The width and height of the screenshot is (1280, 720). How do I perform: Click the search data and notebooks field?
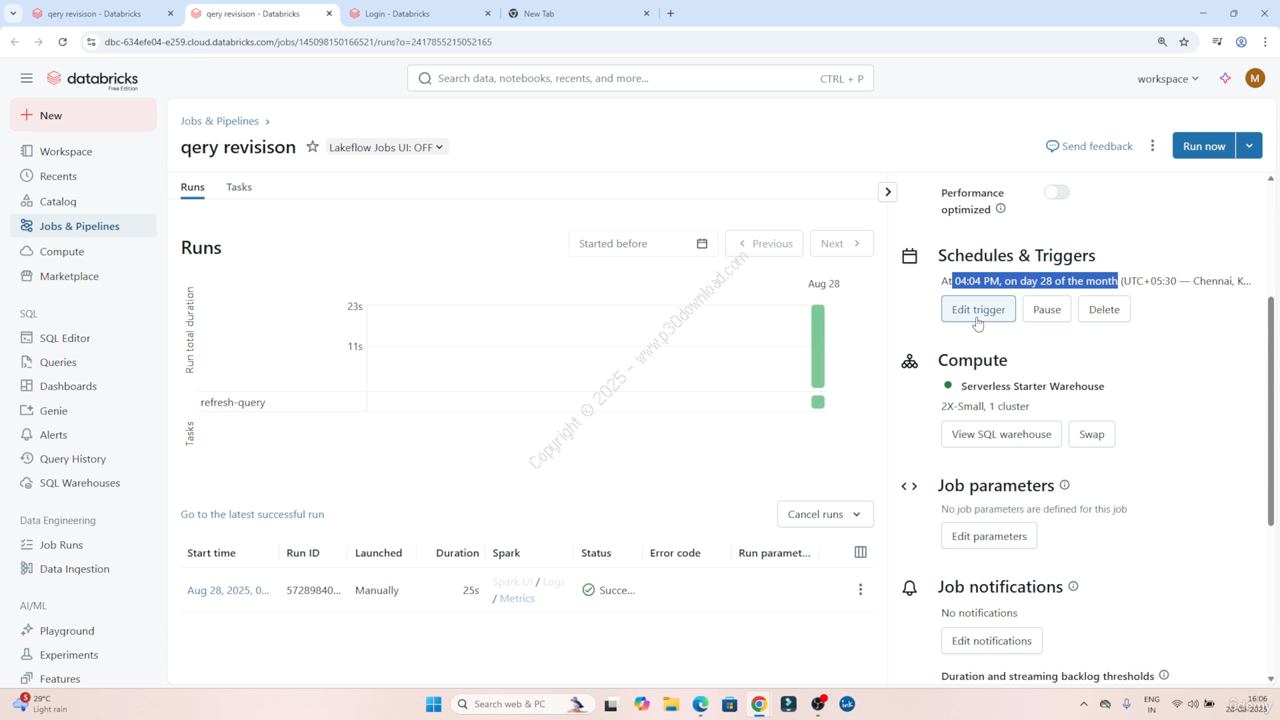(x=640, y=78)
